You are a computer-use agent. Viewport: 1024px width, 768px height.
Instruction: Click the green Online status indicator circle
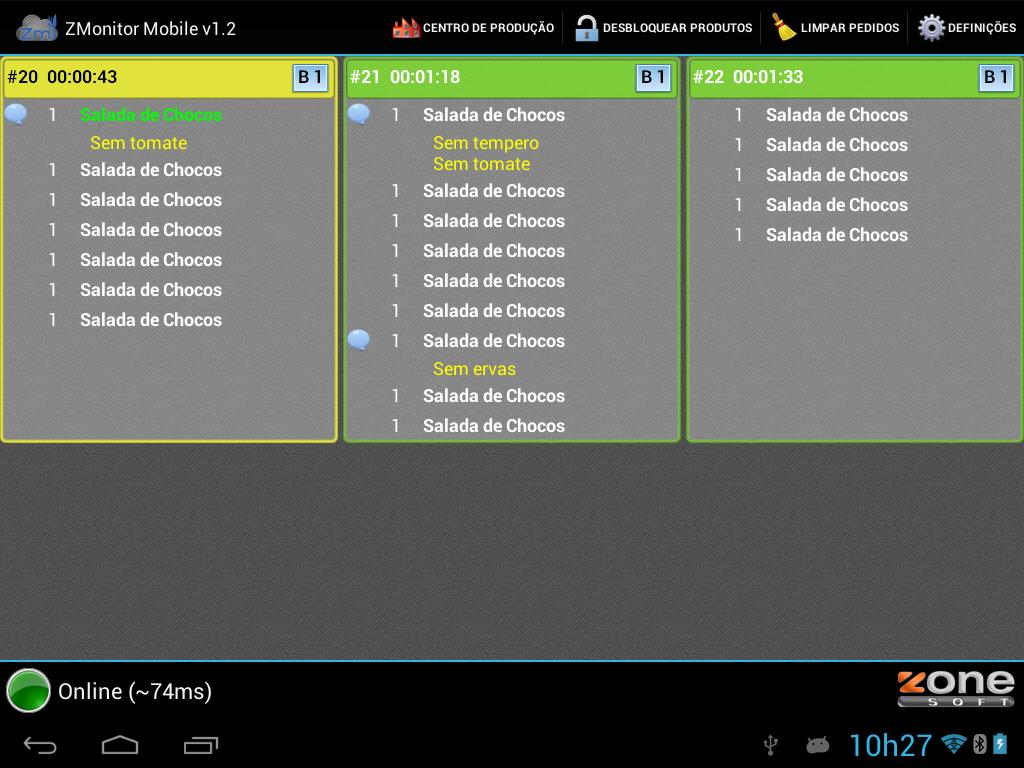[26, 690]
